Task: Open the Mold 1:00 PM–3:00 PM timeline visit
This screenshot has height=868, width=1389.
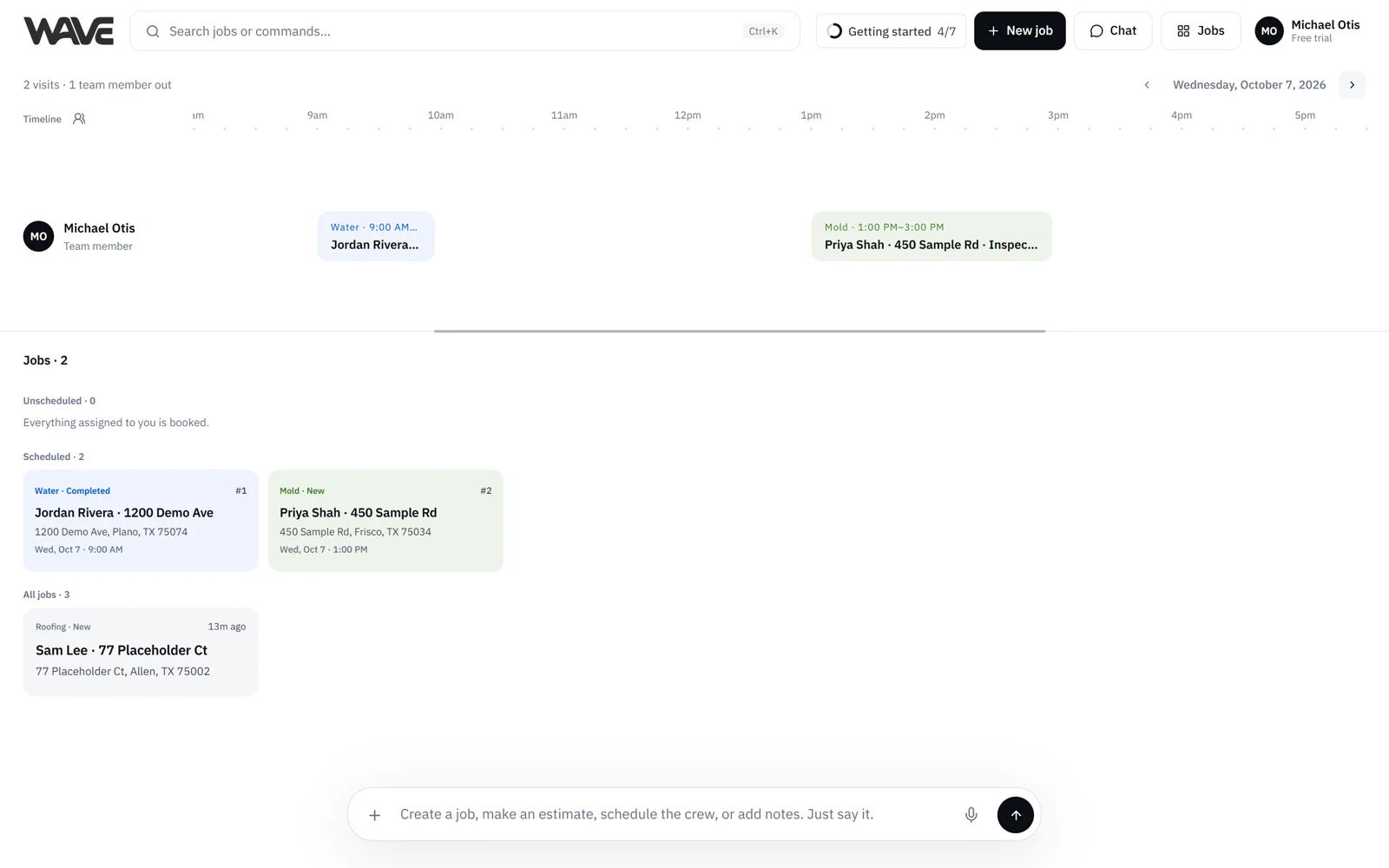Action: click(x=931, y=236)
